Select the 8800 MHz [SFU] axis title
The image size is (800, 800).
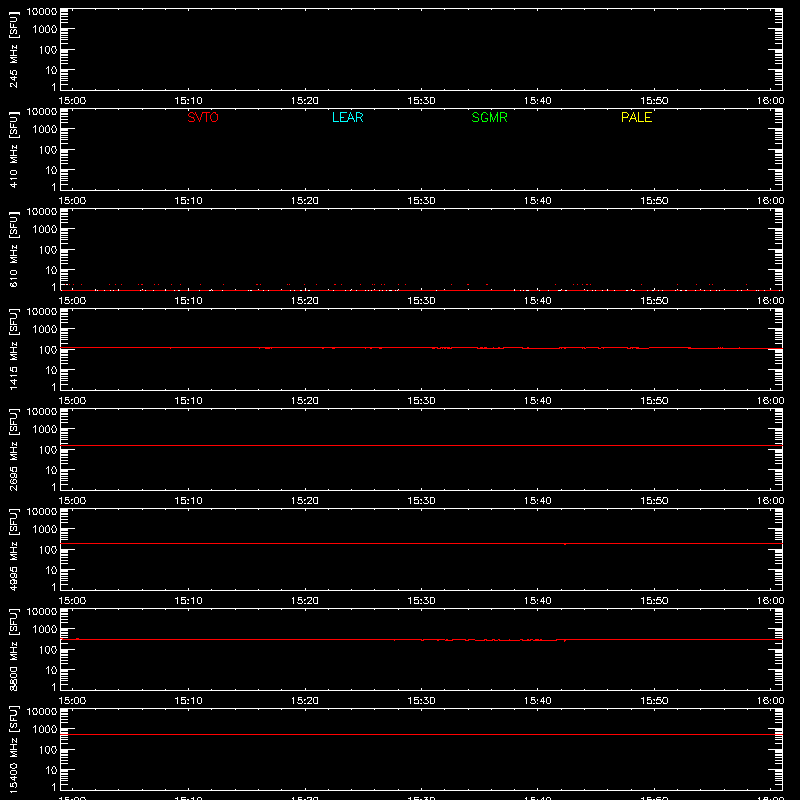(x=14, y=649)
